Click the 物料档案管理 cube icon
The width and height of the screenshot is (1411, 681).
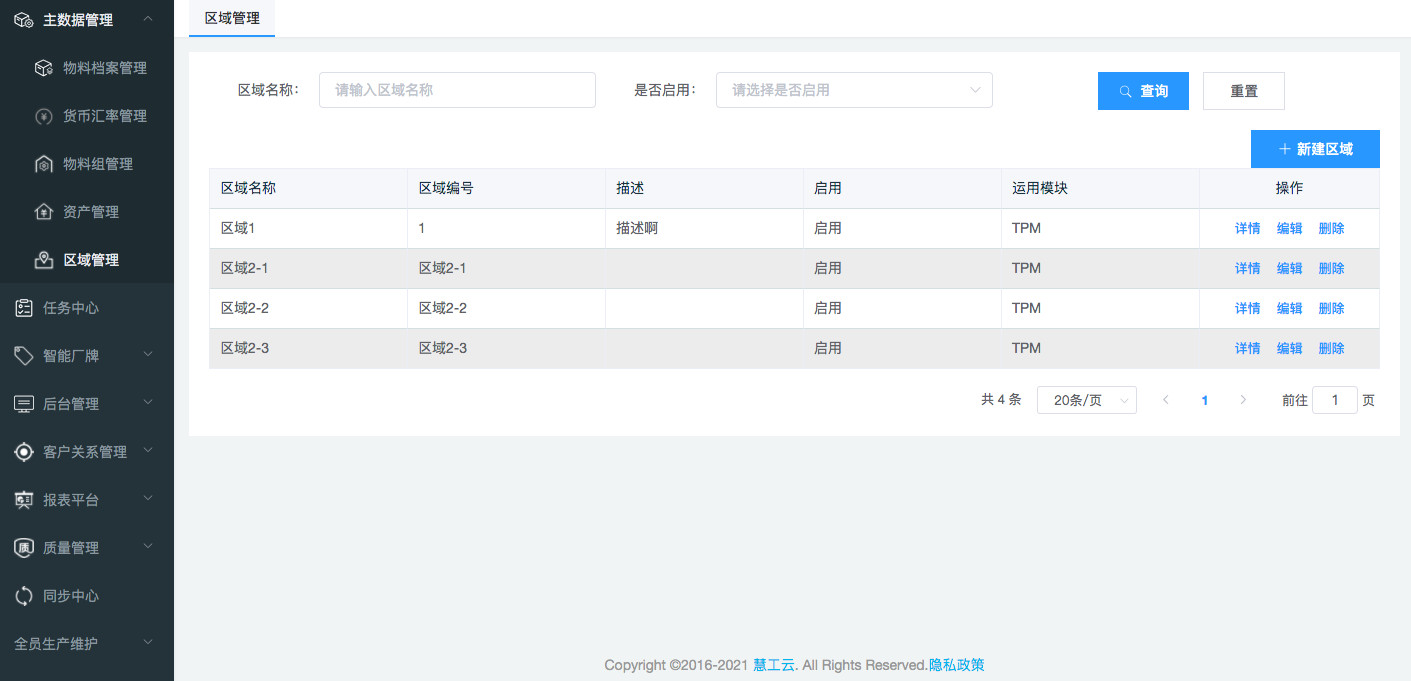(43, 68)
